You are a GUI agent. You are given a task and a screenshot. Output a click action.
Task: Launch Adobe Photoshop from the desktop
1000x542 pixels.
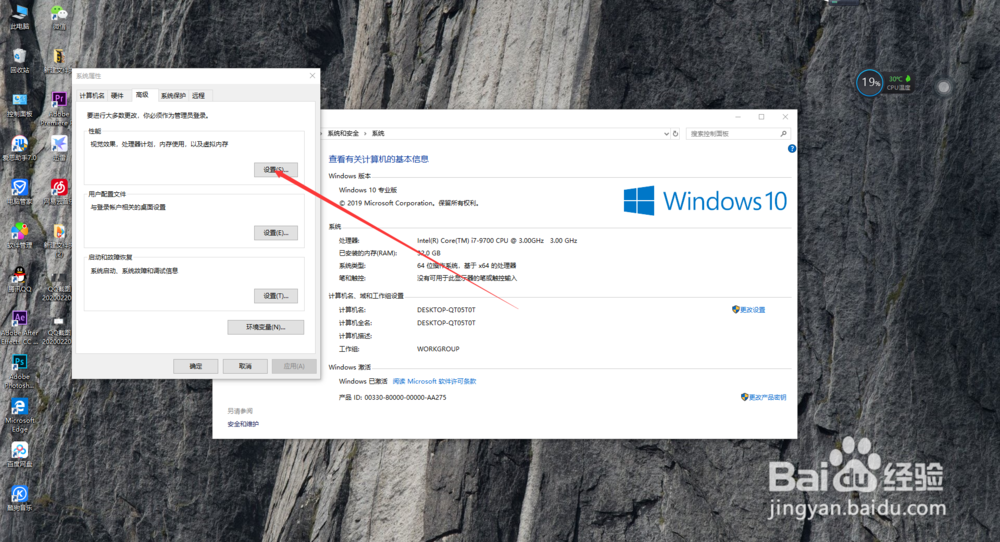(x=20, y=370)
